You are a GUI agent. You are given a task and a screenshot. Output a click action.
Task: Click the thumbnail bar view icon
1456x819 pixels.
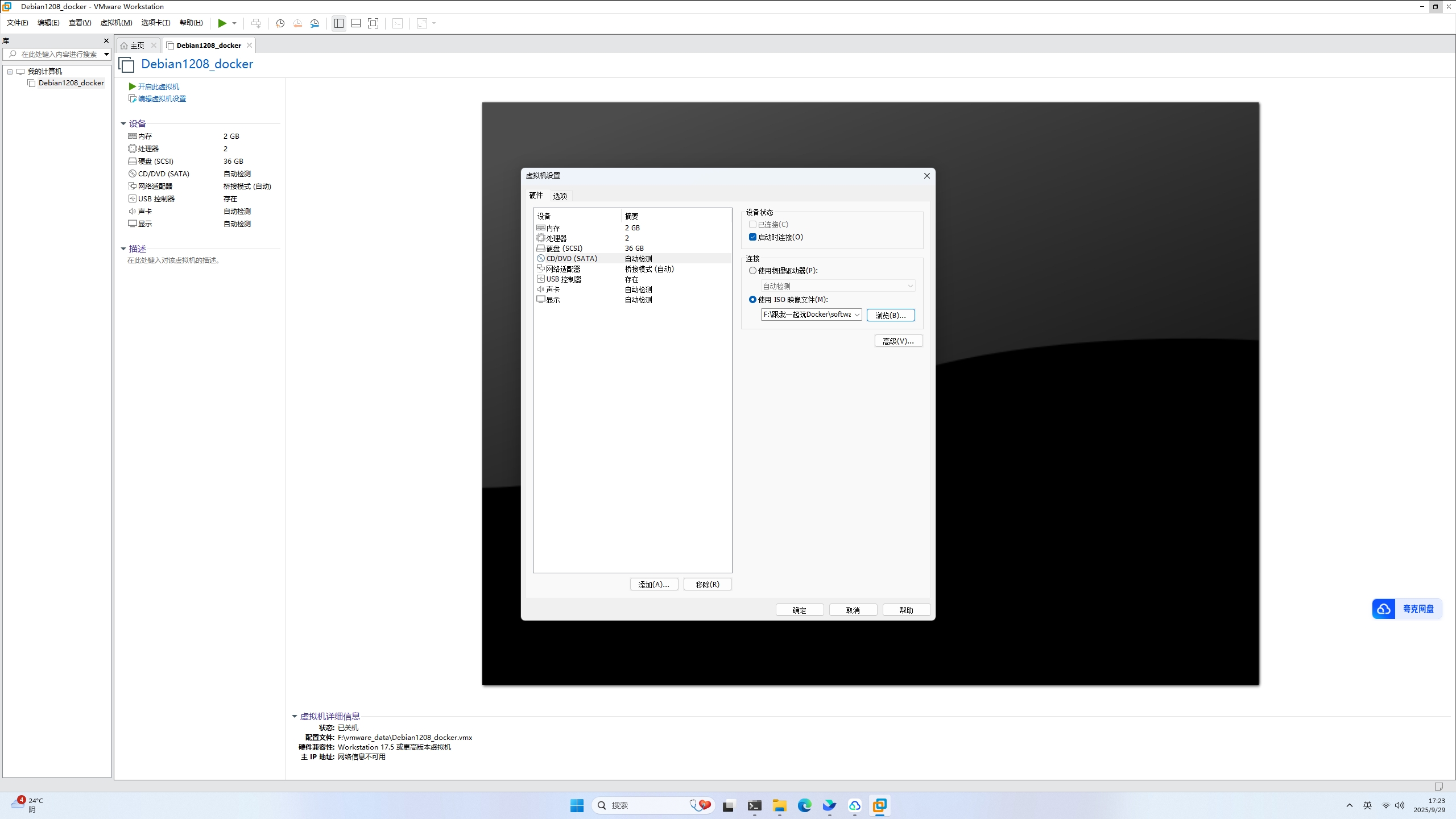(x=356, y=23)
